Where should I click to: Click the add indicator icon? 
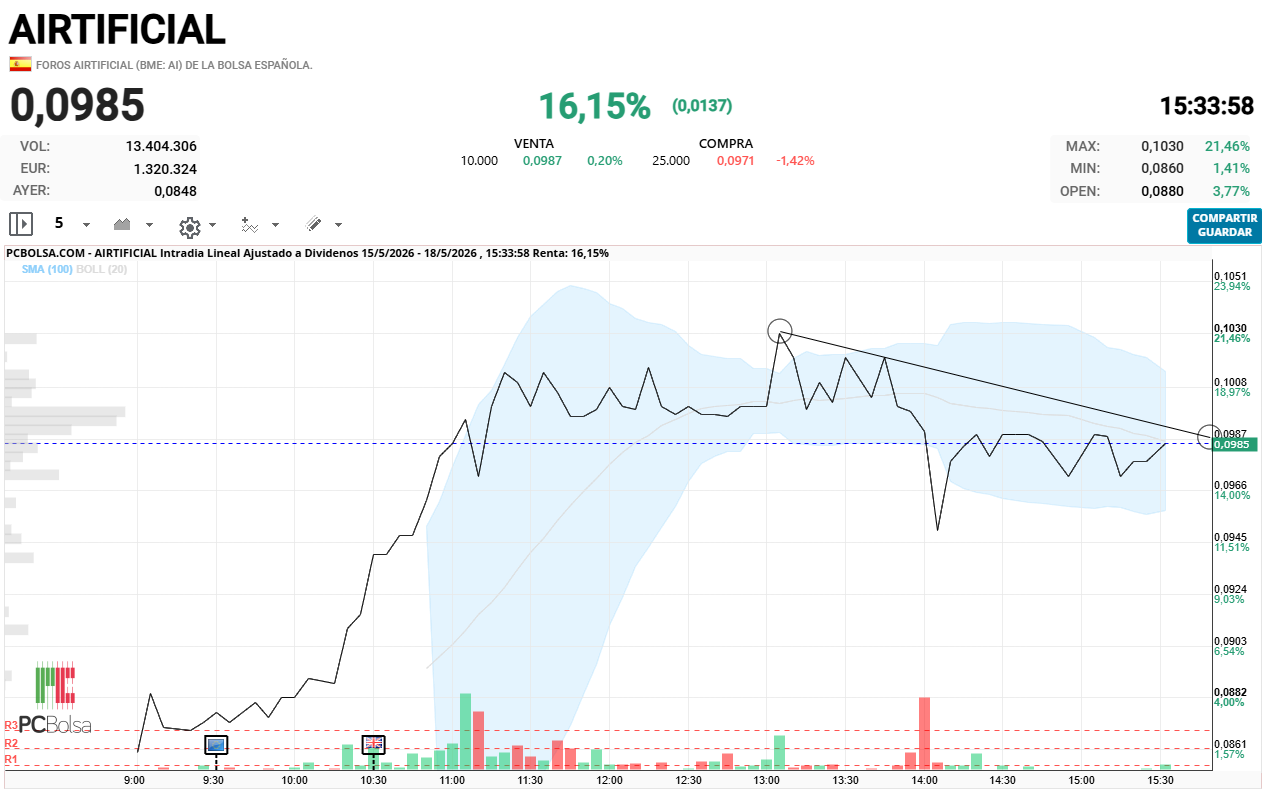point(250,225)
